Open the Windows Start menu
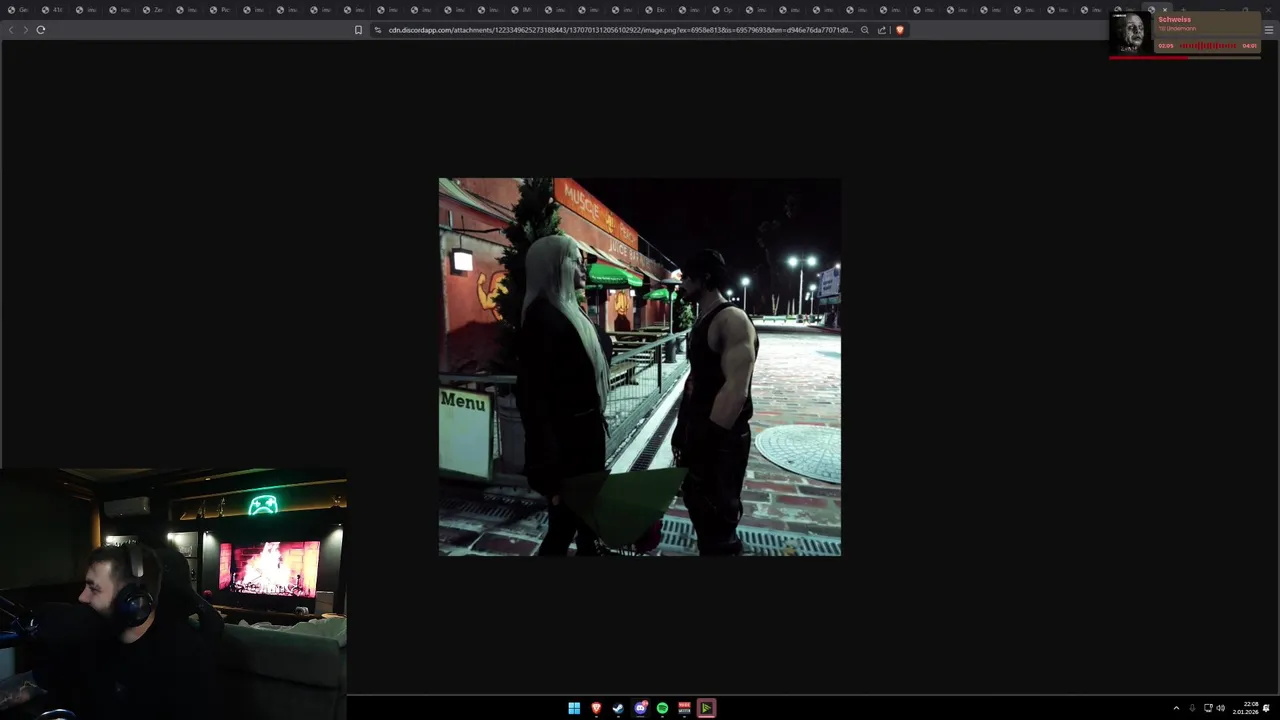Image resolution: width=1280 pixels, height=720 pixels. [x=574, y=708]
